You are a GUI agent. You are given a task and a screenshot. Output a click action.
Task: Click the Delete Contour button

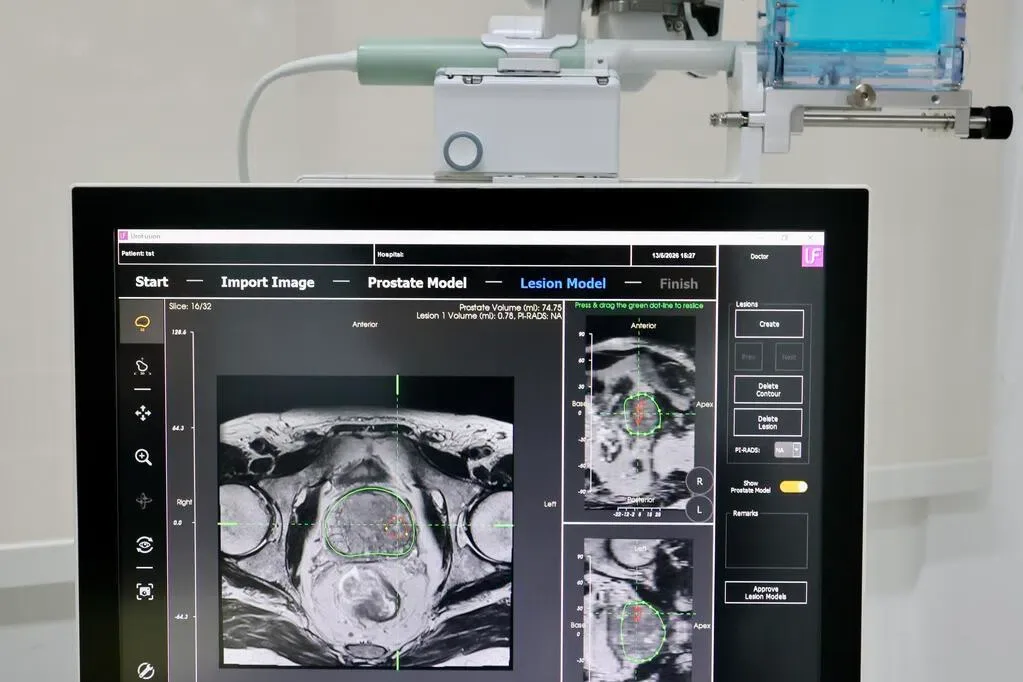[x=768, y=390]
